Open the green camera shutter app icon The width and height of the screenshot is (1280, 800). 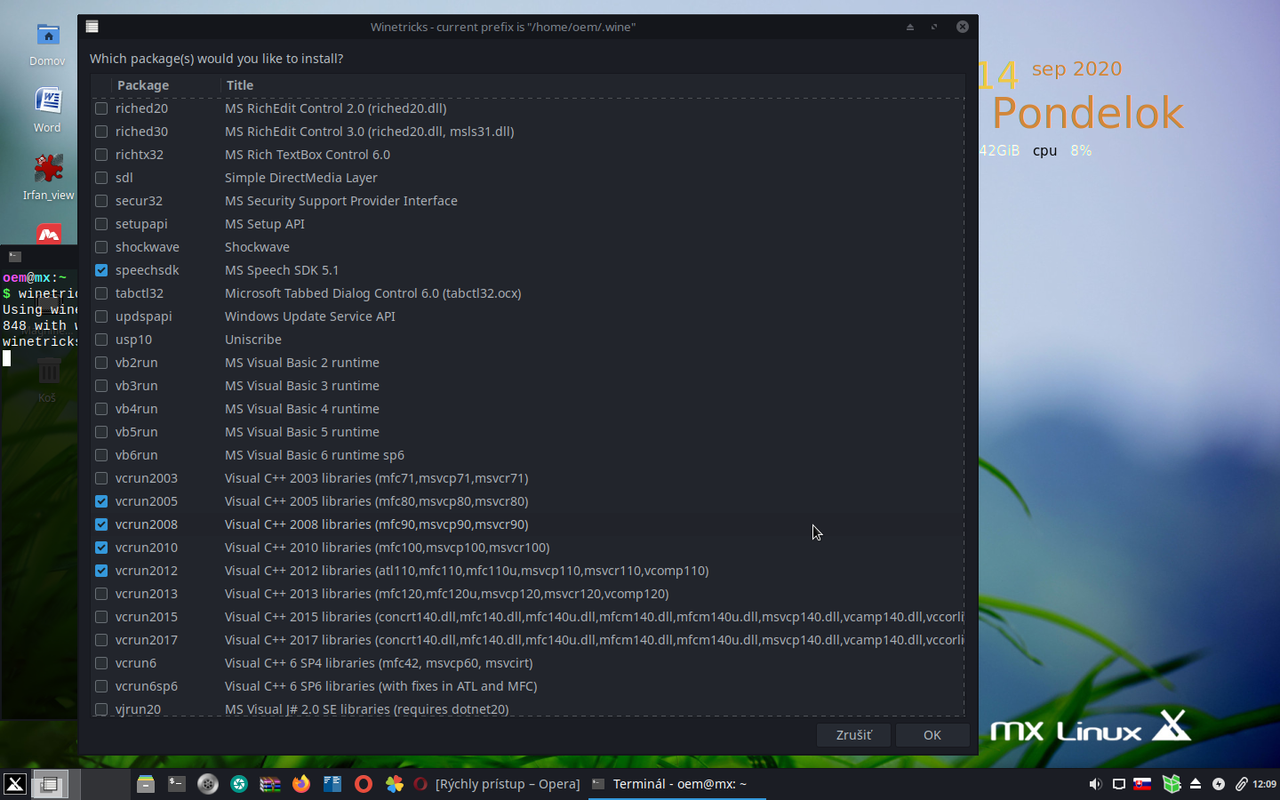click(239, 784)
